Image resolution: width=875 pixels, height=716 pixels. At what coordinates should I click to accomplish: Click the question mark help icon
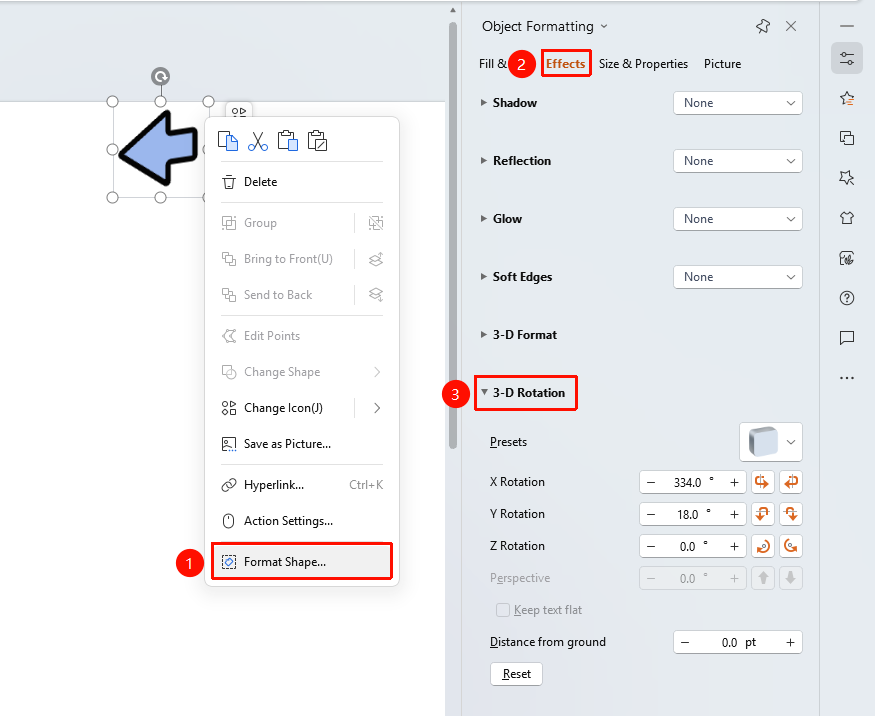coord(847,298)
